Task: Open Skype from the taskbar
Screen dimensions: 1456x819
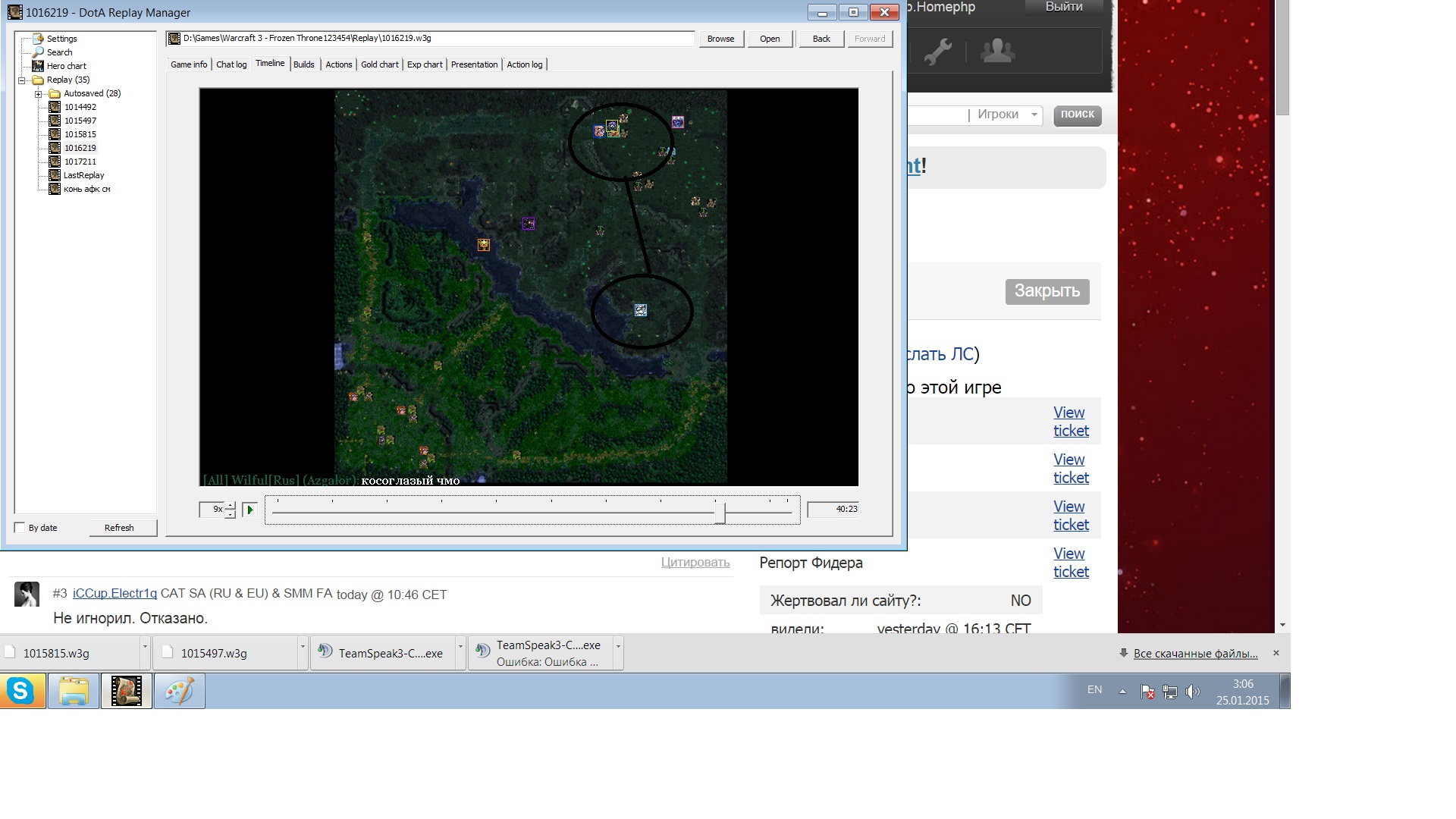Action: (20, 691)
